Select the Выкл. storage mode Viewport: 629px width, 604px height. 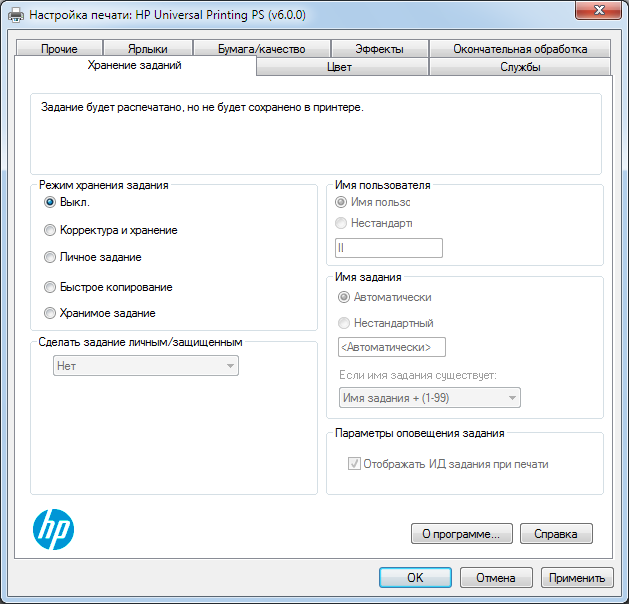(50, 202)
